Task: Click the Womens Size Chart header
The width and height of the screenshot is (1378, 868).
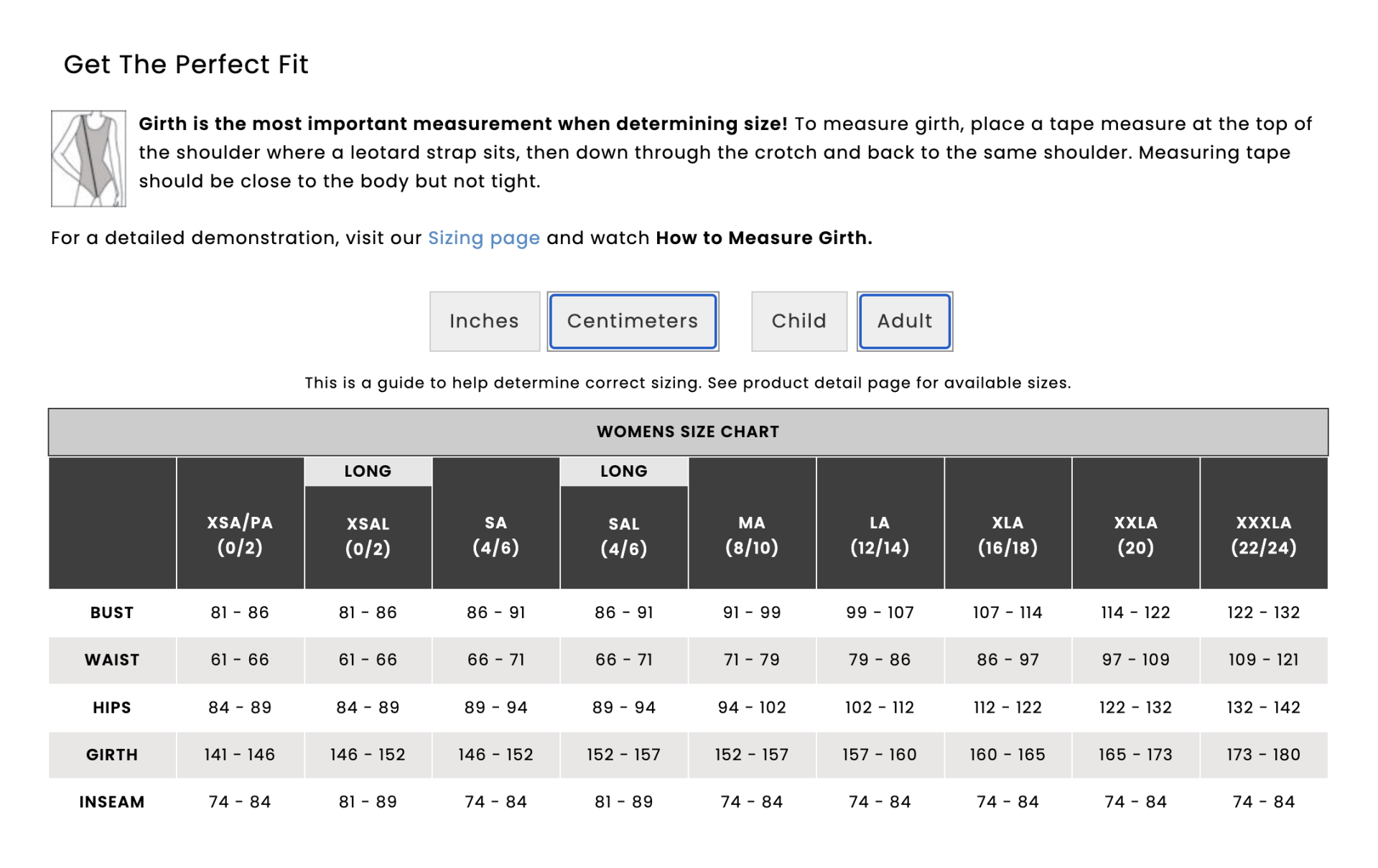Action: (x=687, y=431)
